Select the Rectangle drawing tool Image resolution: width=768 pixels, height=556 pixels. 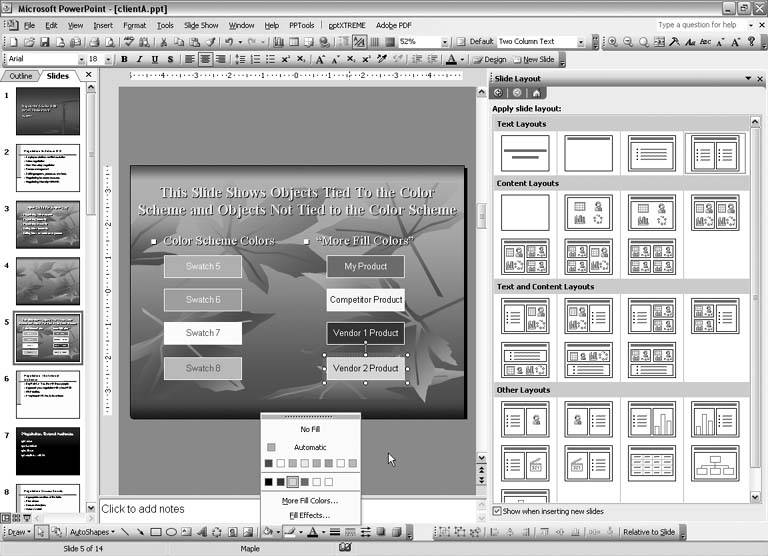155,531
